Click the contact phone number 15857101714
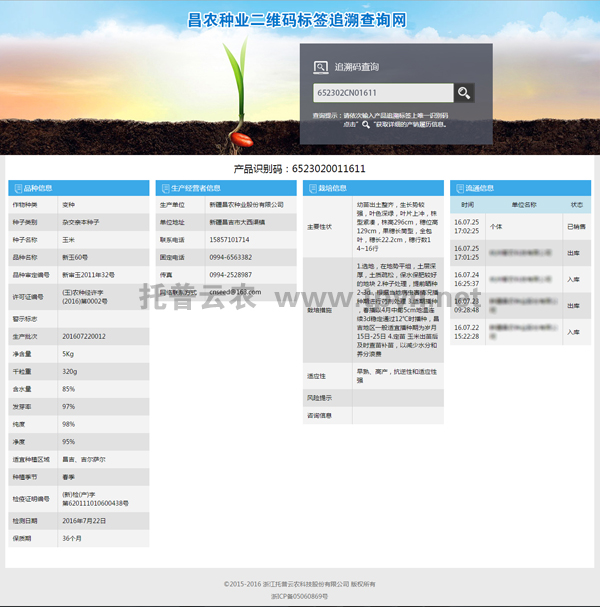 tap(230, 240)
